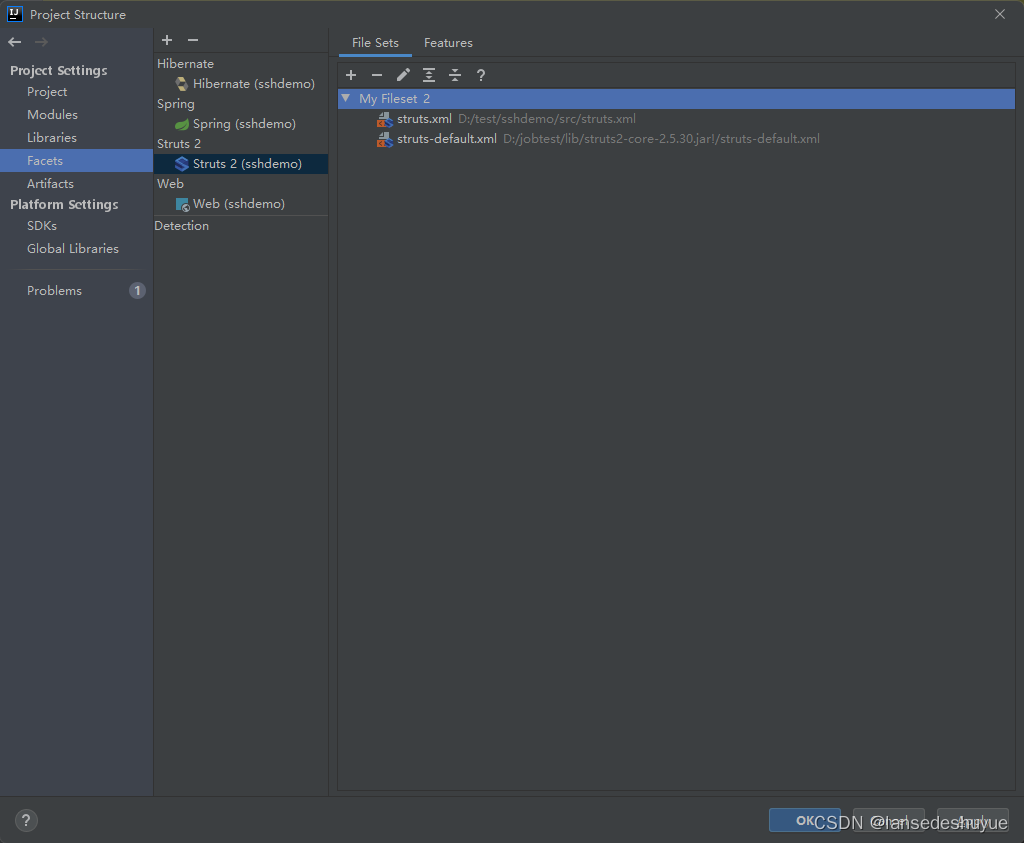Collapse the My Fileset 2 node
Viewport: 1024px width, 843px height.
[346, 99]
